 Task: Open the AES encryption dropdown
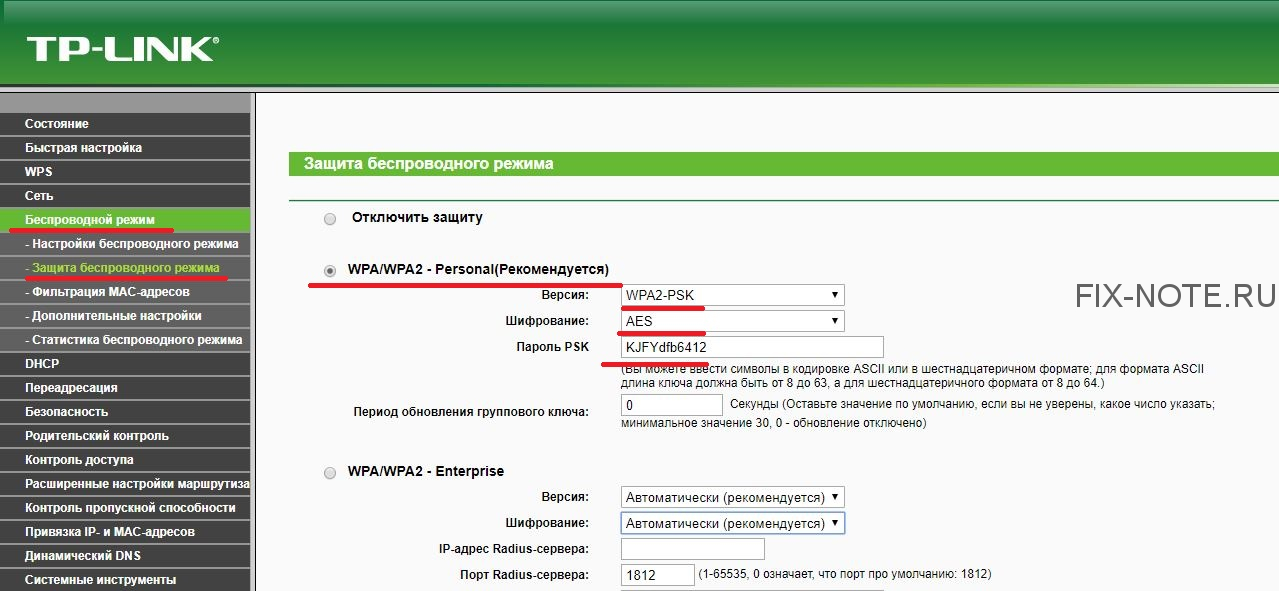pyautogui.click(x=732, y=321)
